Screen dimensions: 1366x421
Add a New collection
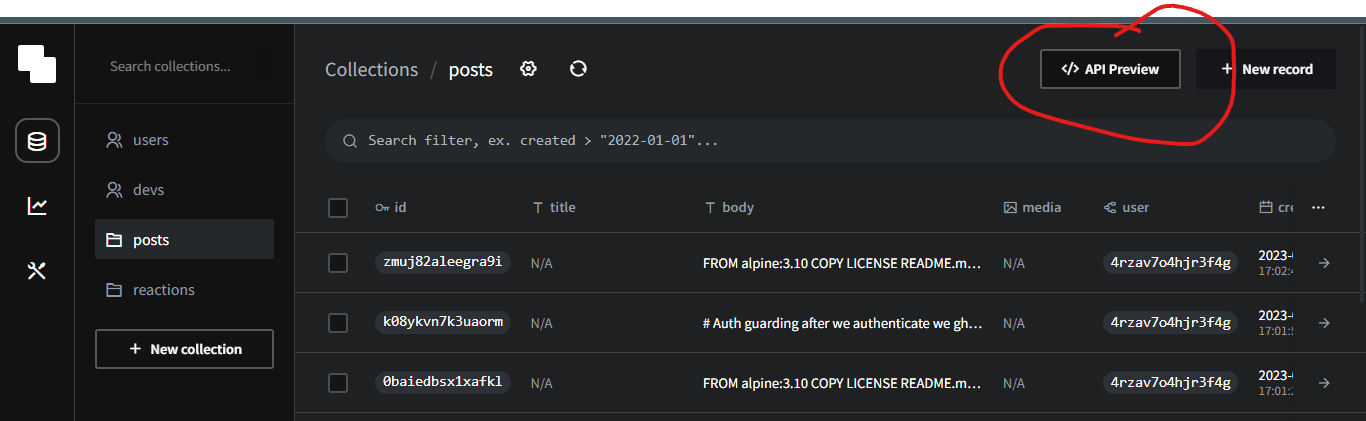[x=184, y=349]
